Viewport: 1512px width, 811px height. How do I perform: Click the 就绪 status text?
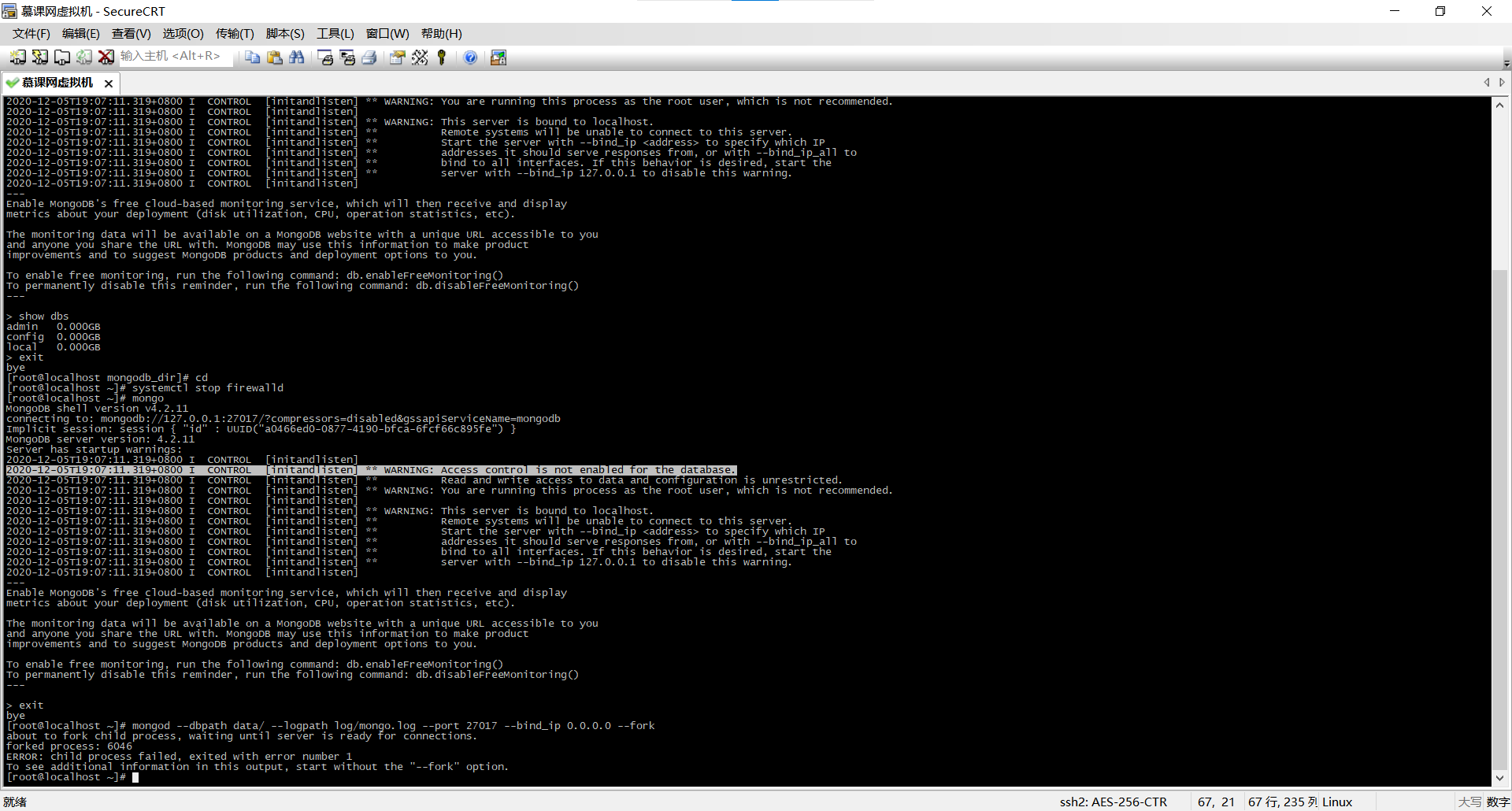(x=15, y=802)
